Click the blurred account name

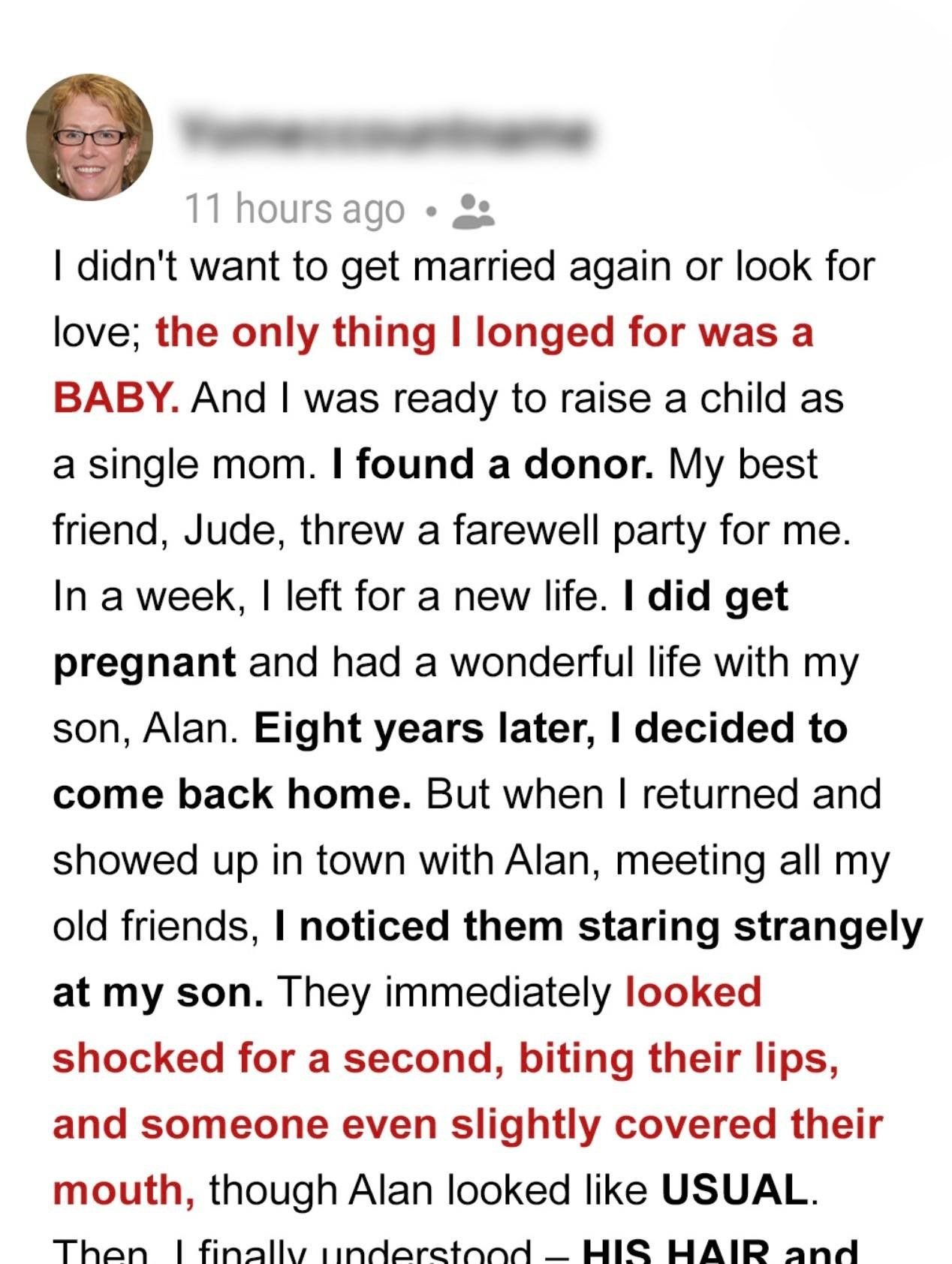383,135
